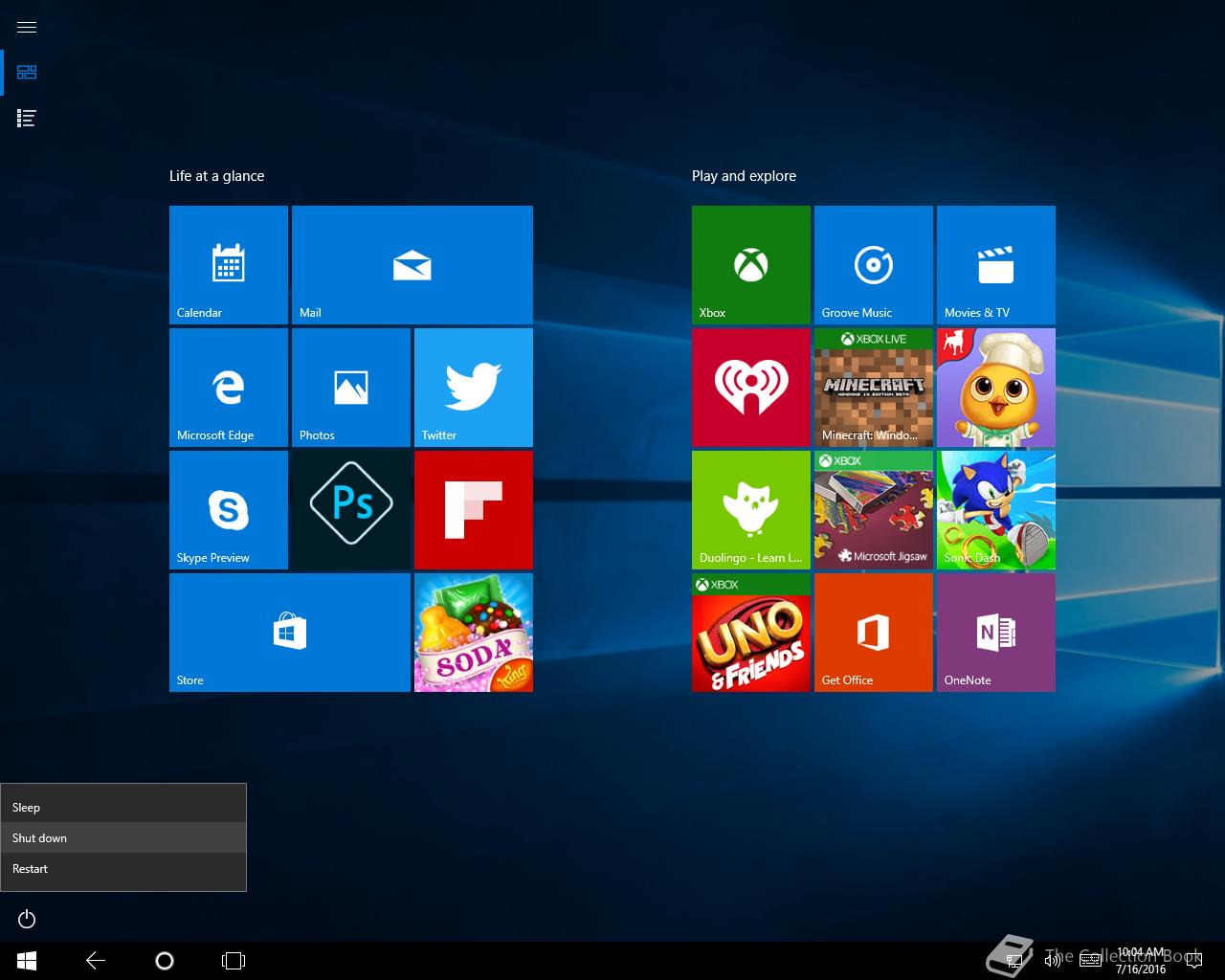This screenshot has height=980, width=1225.
Task: Launch the iHeartRadio tile
Action: 751,388
